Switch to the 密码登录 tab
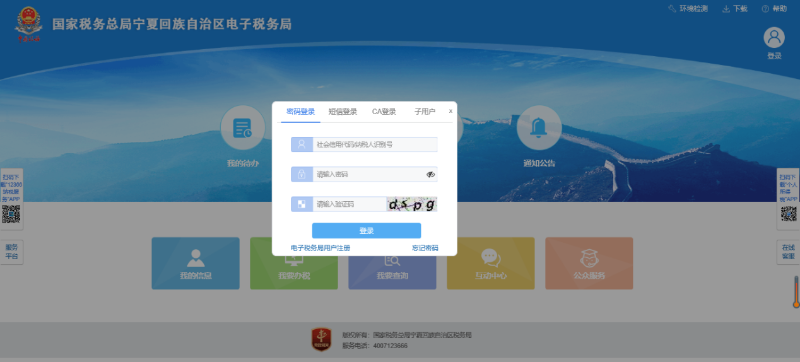The height and width of the screenshot is (362, 800). coord(301,112)
